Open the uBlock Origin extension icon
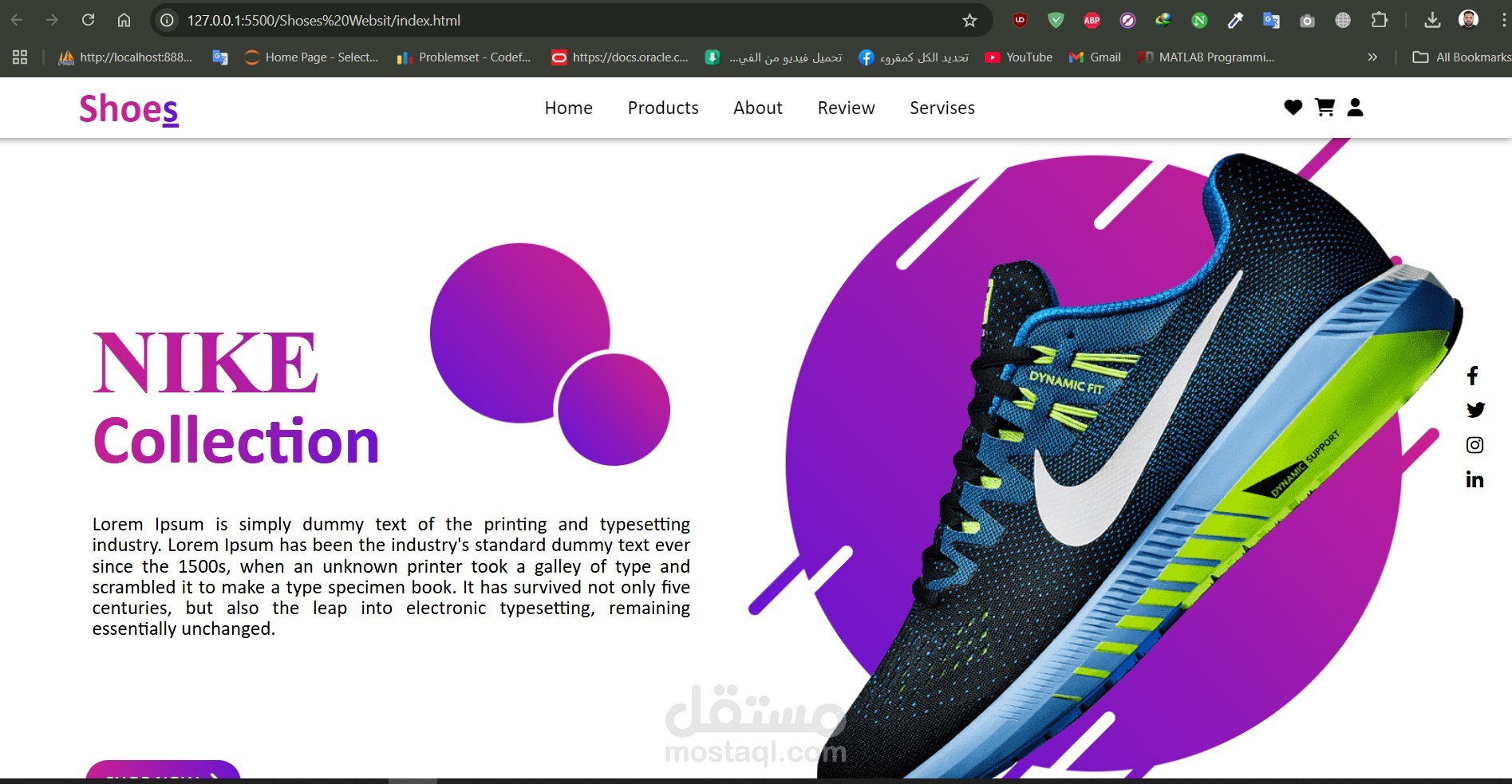Viewport: 1512px width, 784px height. coord(1020,20)
